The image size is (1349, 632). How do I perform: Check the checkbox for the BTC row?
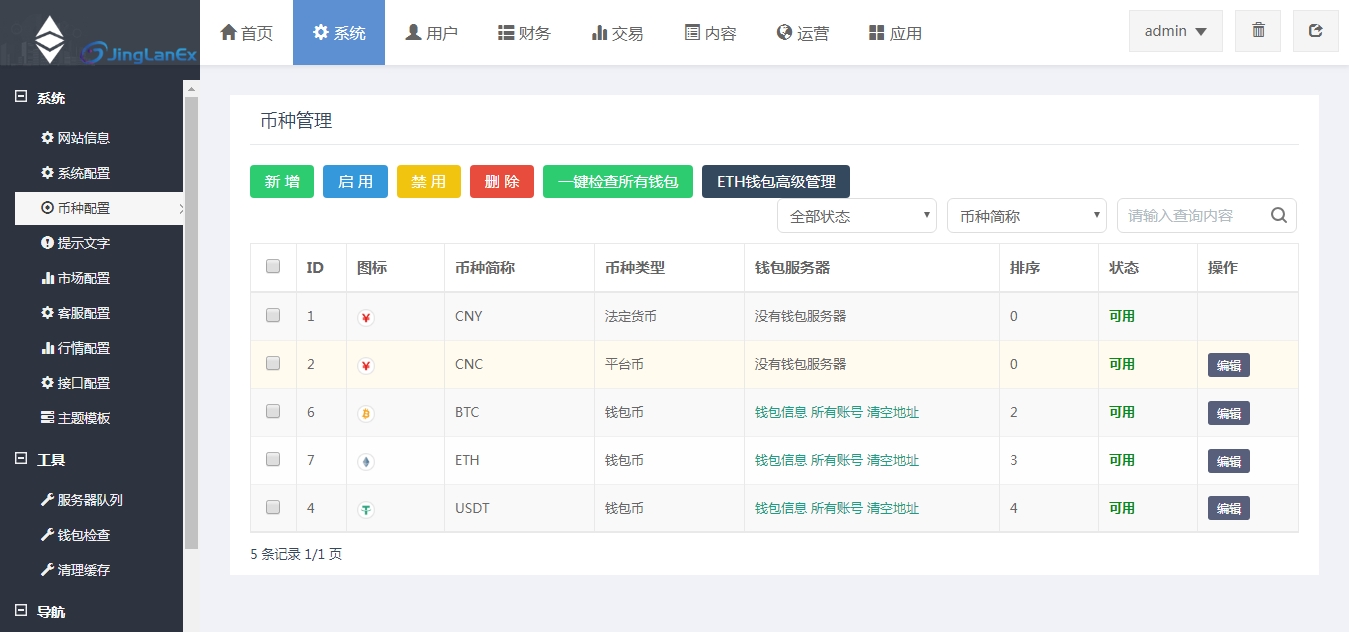coord(273,411)
